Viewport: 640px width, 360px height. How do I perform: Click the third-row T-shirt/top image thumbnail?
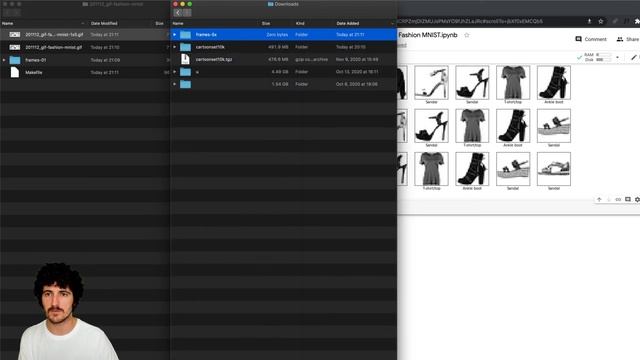pyautogui.click(x=431, y=169)
